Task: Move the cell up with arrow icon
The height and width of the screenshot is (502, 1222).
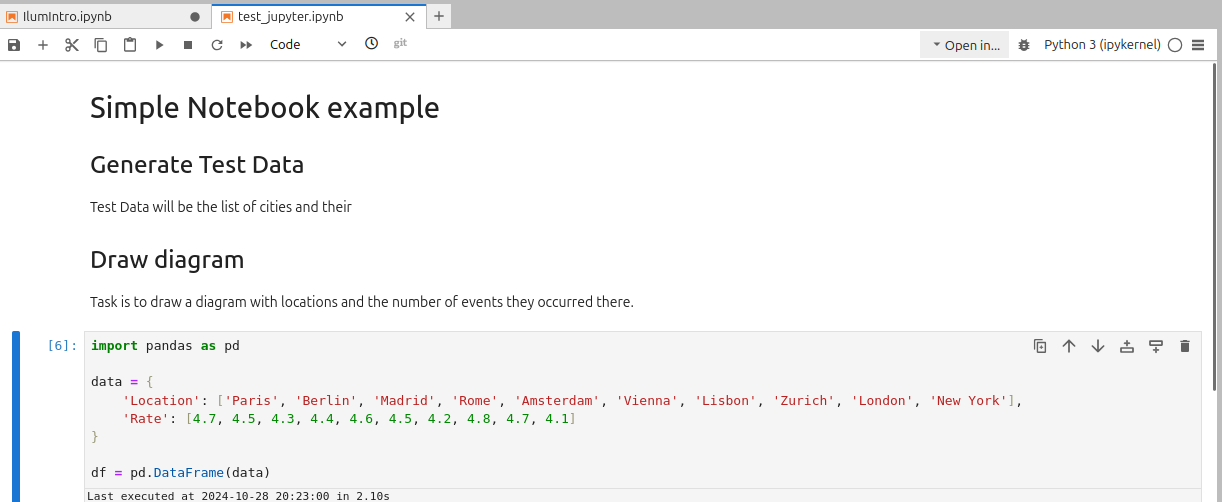Action: tap(1069, 346)
